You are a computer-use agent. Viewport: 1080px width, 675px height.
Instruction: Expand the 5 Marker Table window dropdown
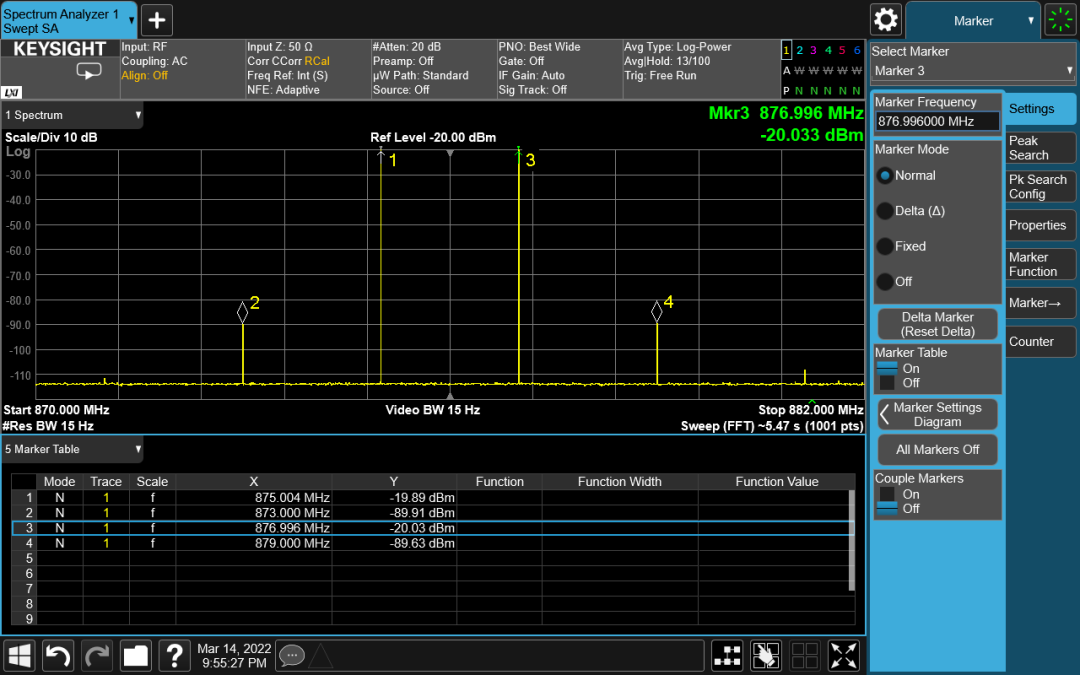(x=72, y=449)
